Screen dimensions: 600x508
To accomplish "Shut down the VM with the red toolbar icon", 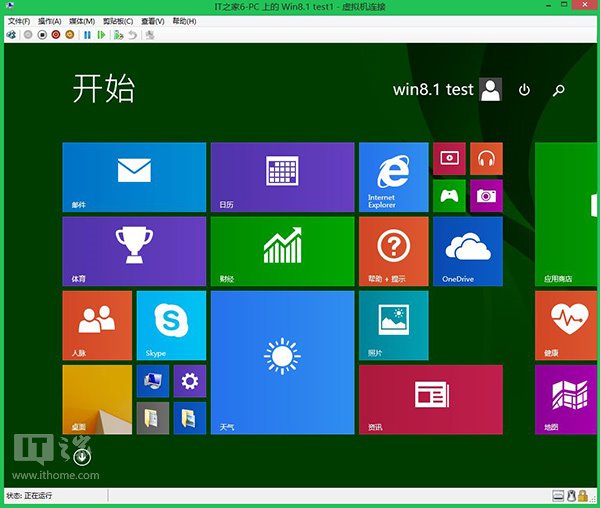I will click(56, 35).
